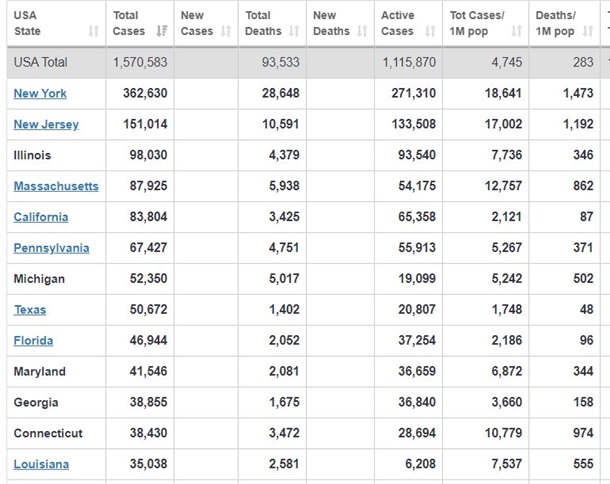The width and height of the screenshot is (610, 484).
Task: Click sort arrows icon in New Deaths header
Action: (x=362, y=32)
